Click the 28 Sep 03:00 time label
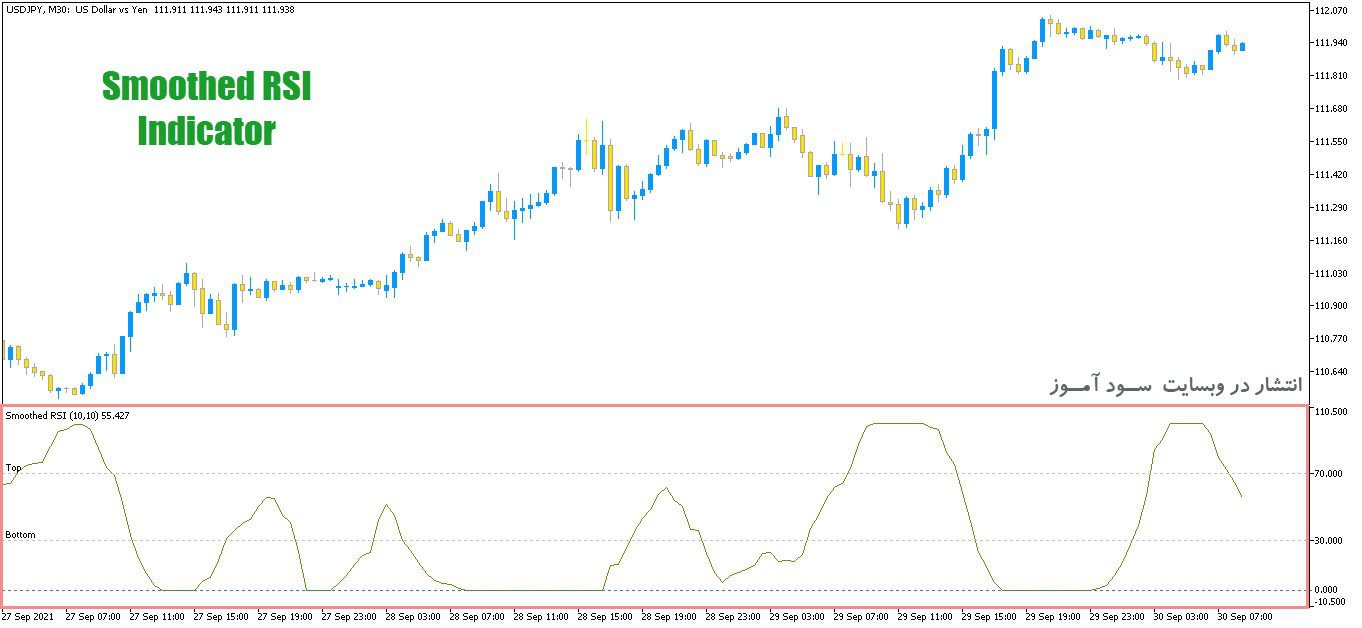Viewport: 1362px width, 628px height. tap(413, 617)
